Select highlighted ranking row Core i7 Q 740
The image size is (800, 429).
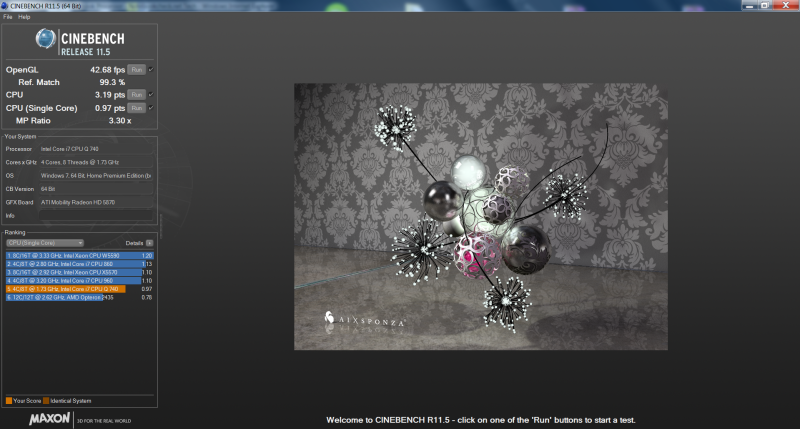80,289
